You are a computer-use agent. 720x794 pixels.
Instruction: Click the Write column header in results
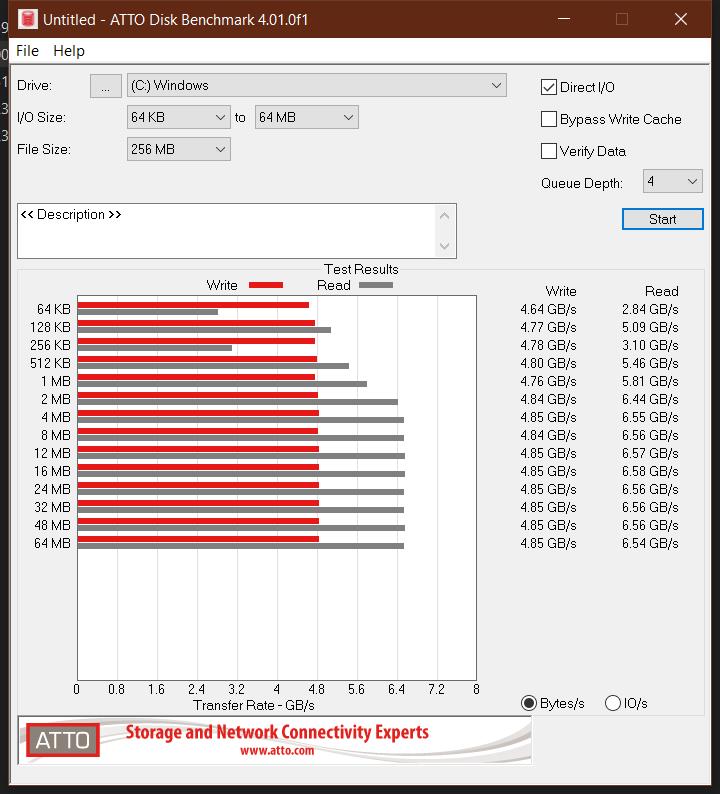[x=561, y=291]
